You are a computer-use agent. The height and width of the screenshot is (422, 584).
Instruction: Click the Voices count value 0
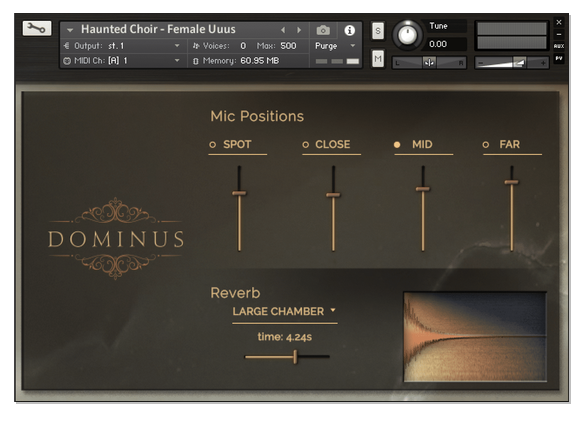[243, 46]
